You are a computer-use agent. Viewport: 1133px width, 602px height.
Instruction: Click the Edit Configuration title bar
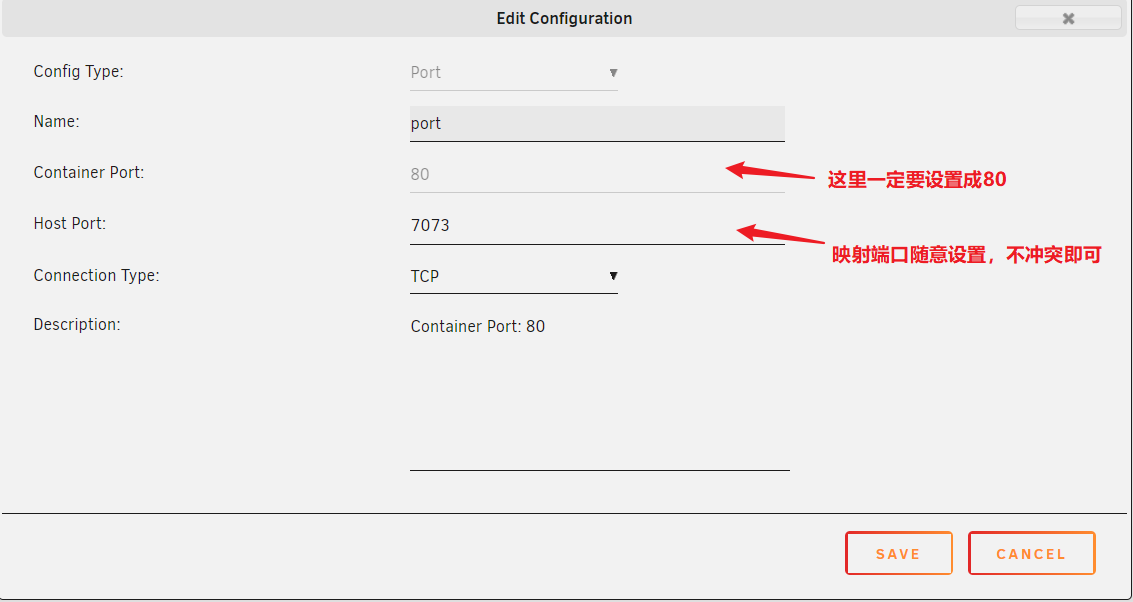(564, 18)
